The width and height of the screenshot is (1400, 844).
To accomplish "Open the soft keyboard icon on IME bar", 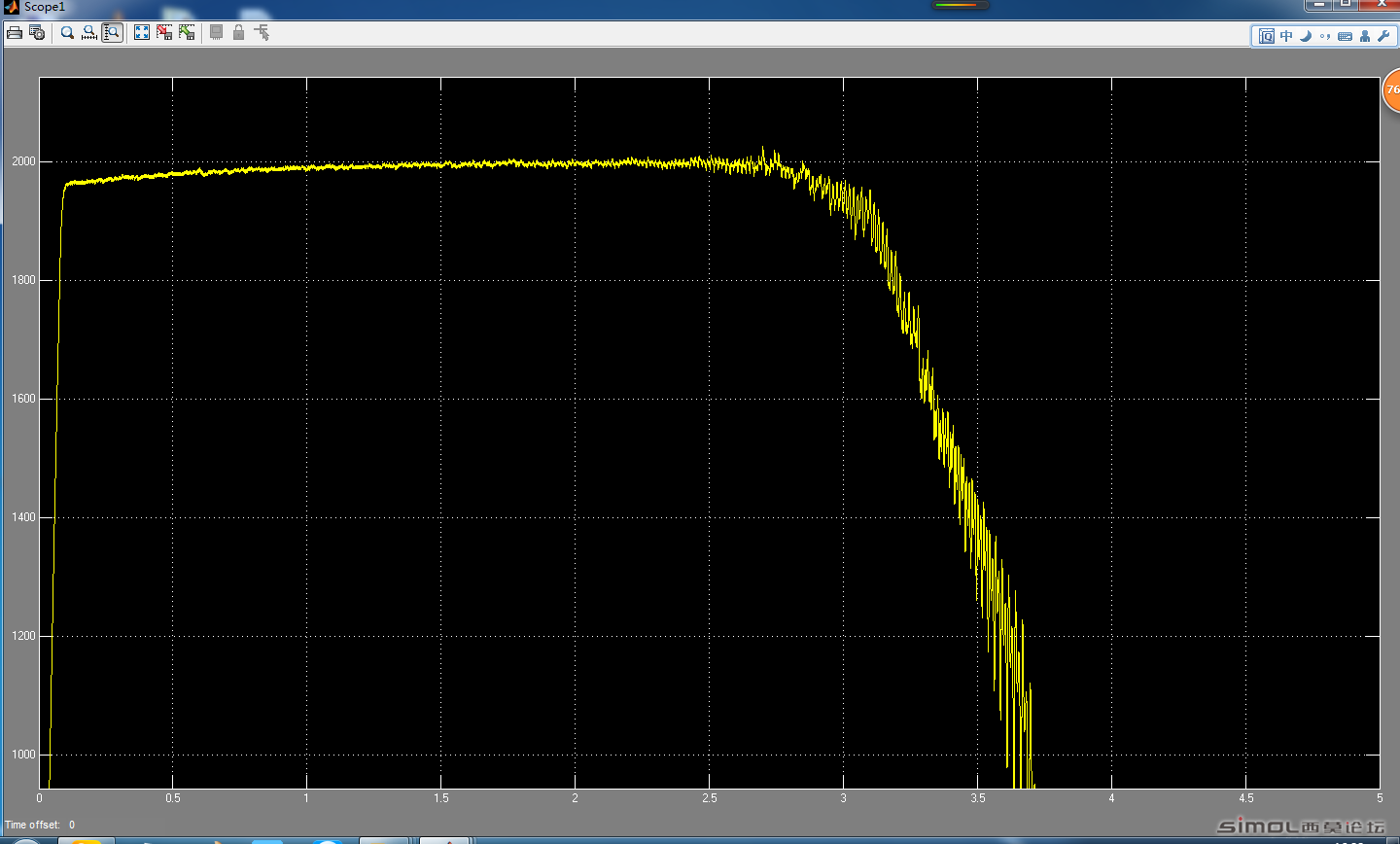I will [x=1345, y=36].
